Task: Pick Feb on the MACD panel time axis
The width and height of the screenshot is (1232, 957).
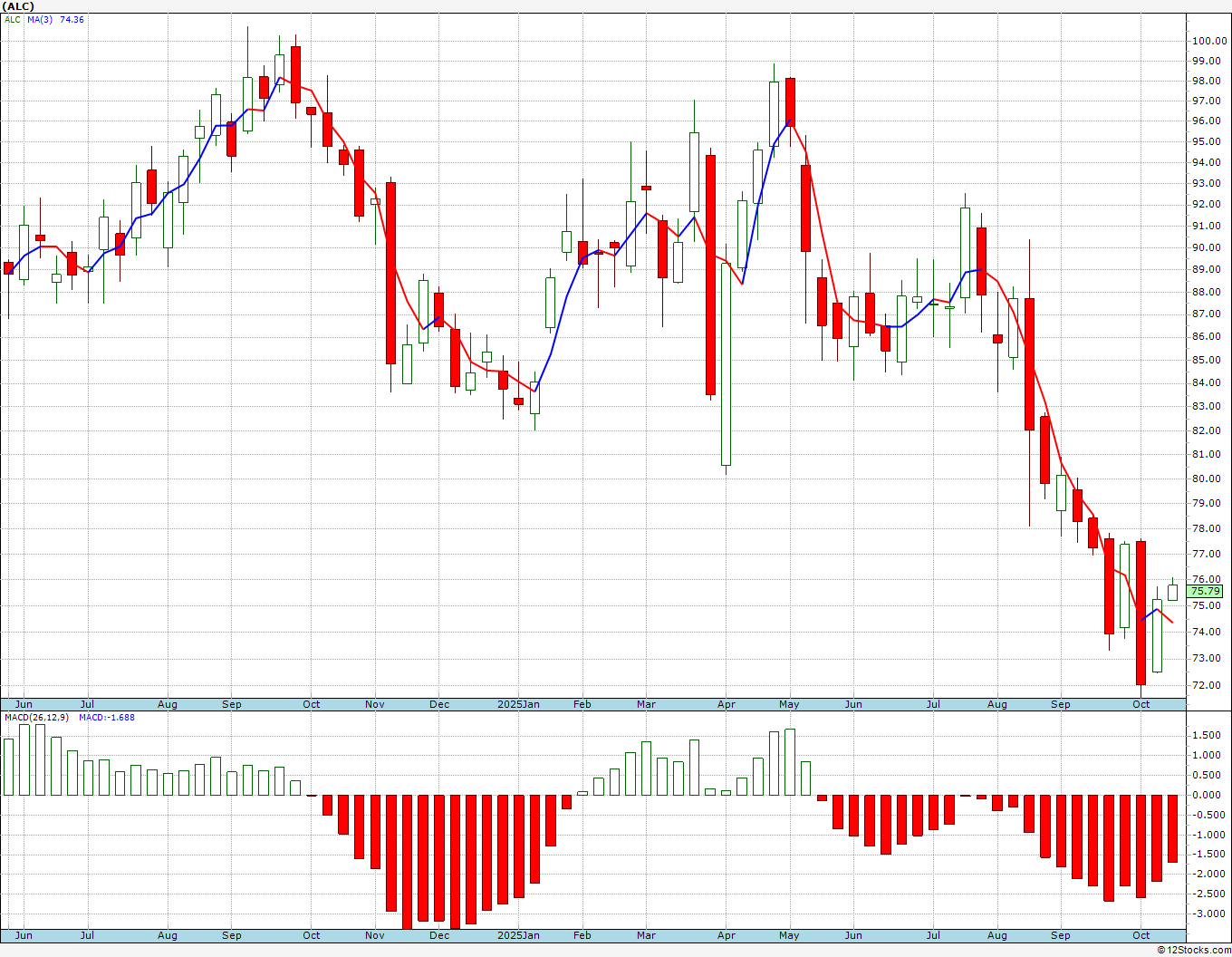Action: click(582, 935)
